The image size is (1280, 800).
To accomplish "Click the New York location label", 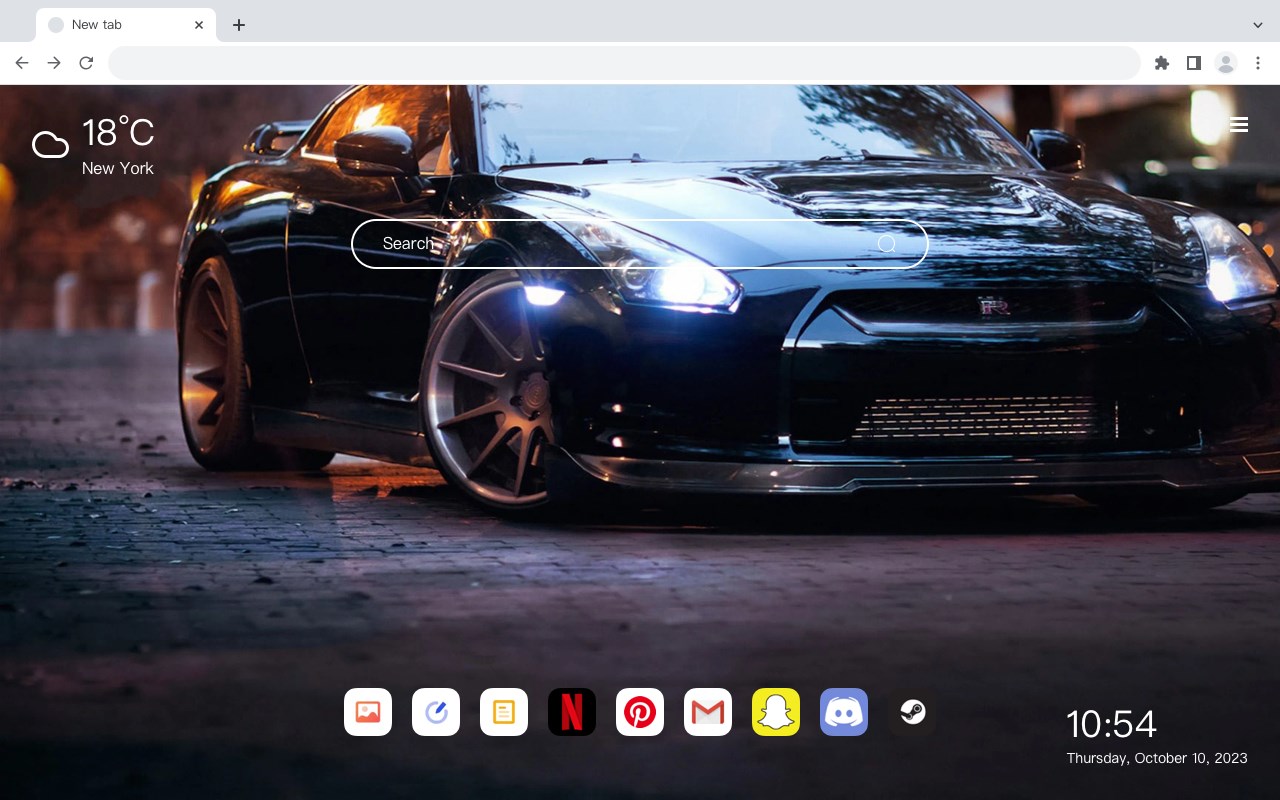I will click(118, 168).
